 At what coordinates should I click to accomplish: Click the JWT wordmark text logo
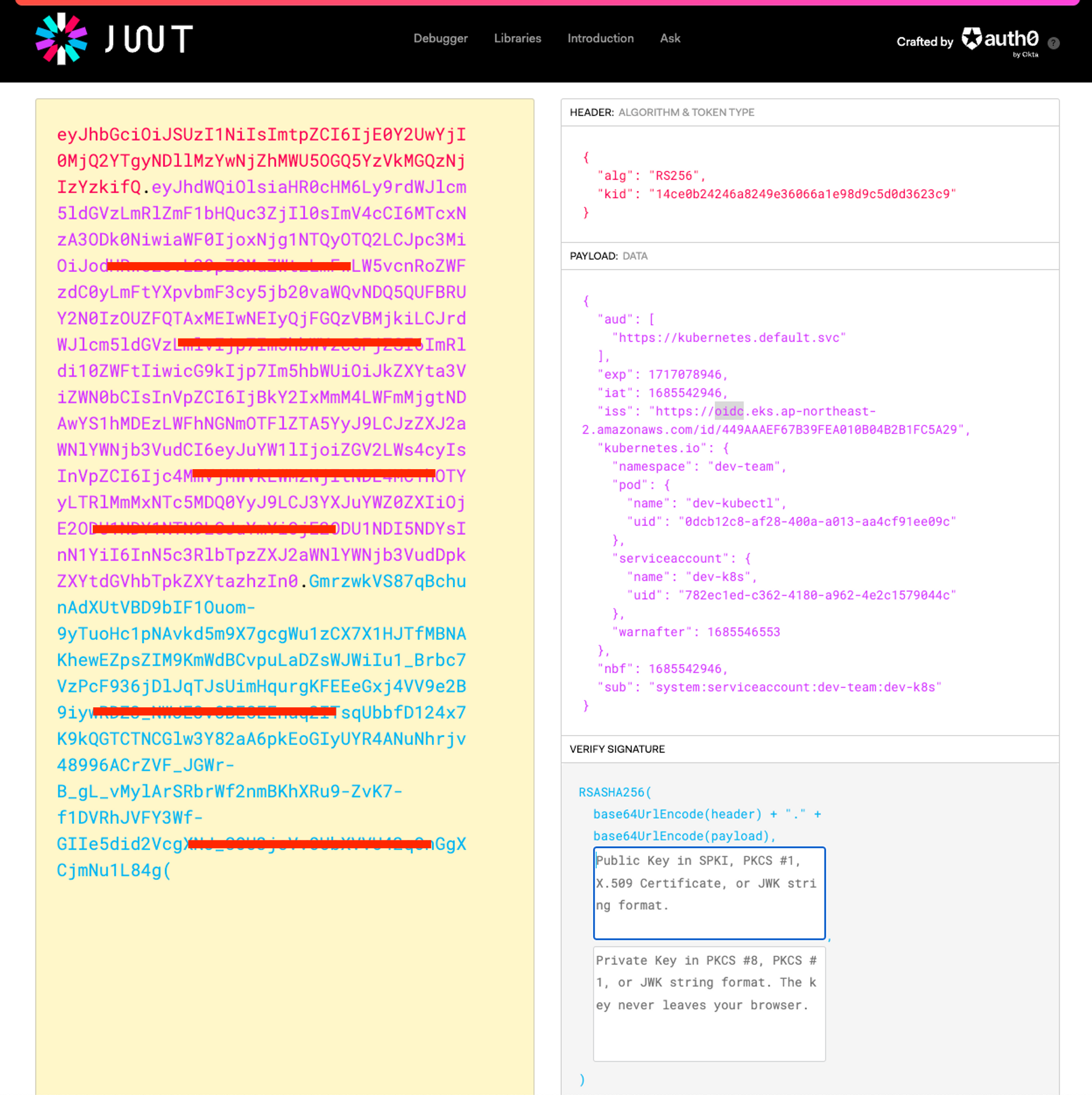pyautogui.click(x=149, y=39)
